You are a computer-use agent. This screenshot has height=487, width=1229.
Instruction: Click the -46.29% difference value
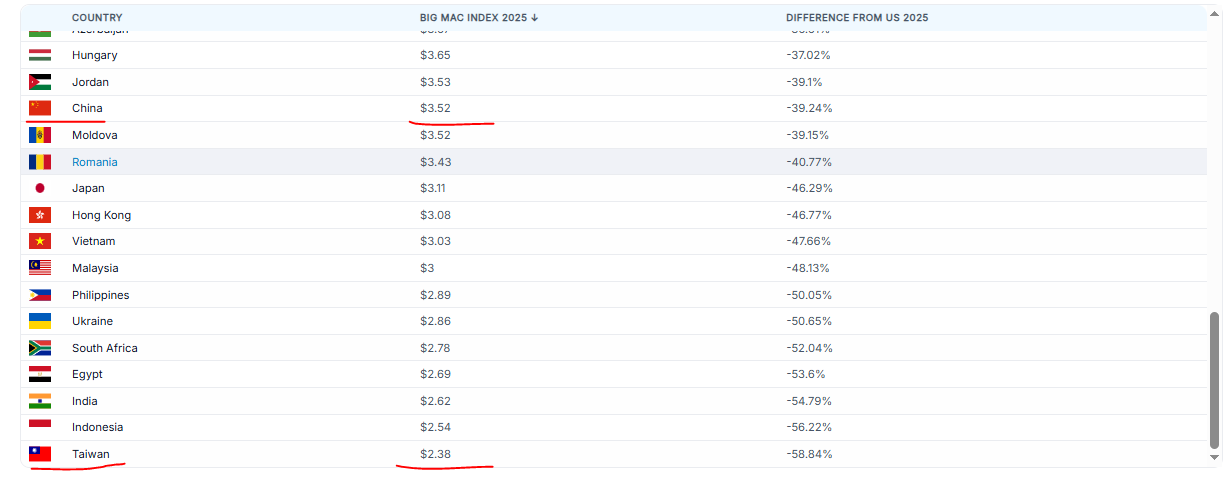[x=809, y=188]
